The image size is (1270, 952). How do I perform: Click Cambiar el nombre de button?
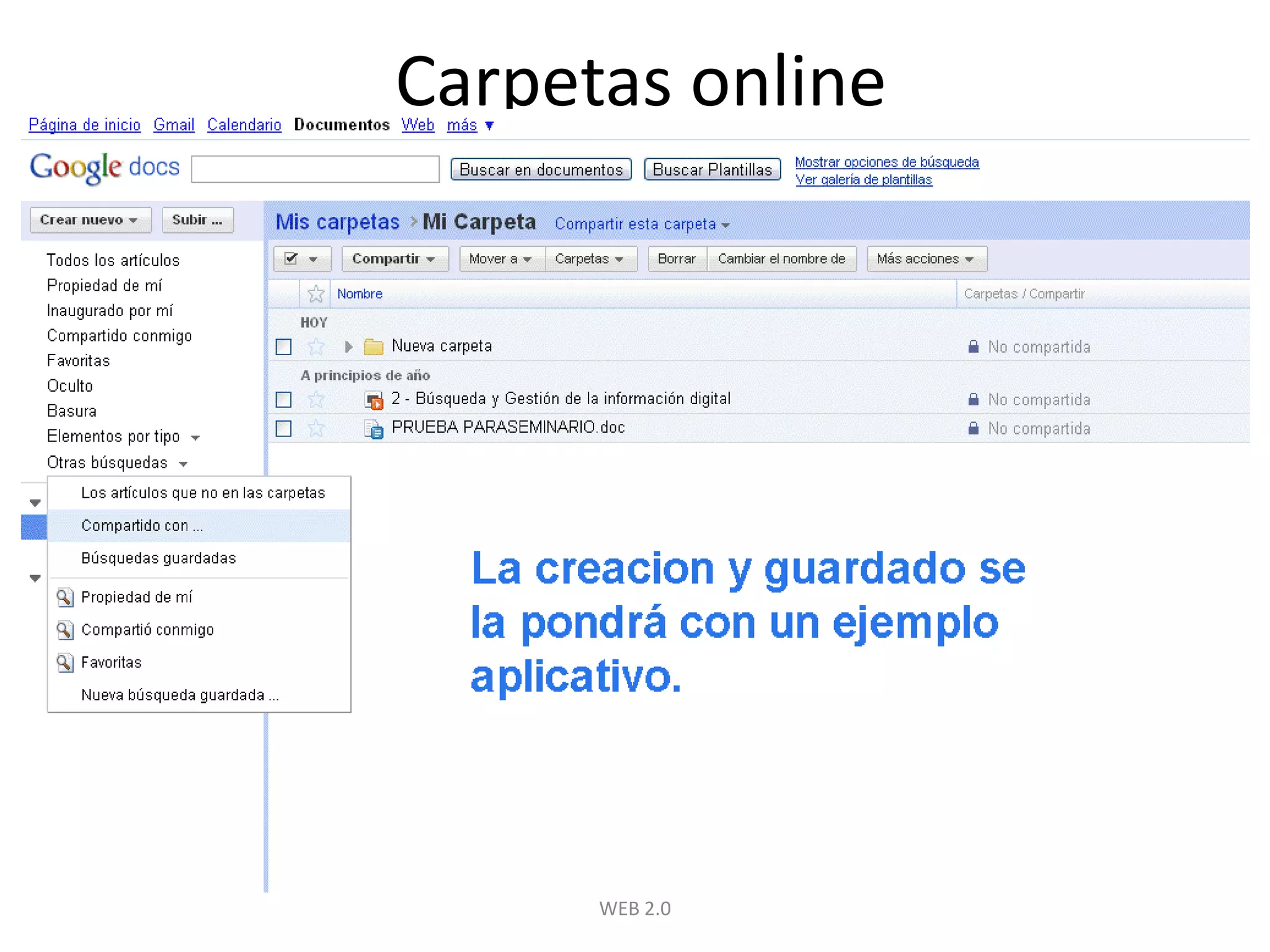(781, 259)
